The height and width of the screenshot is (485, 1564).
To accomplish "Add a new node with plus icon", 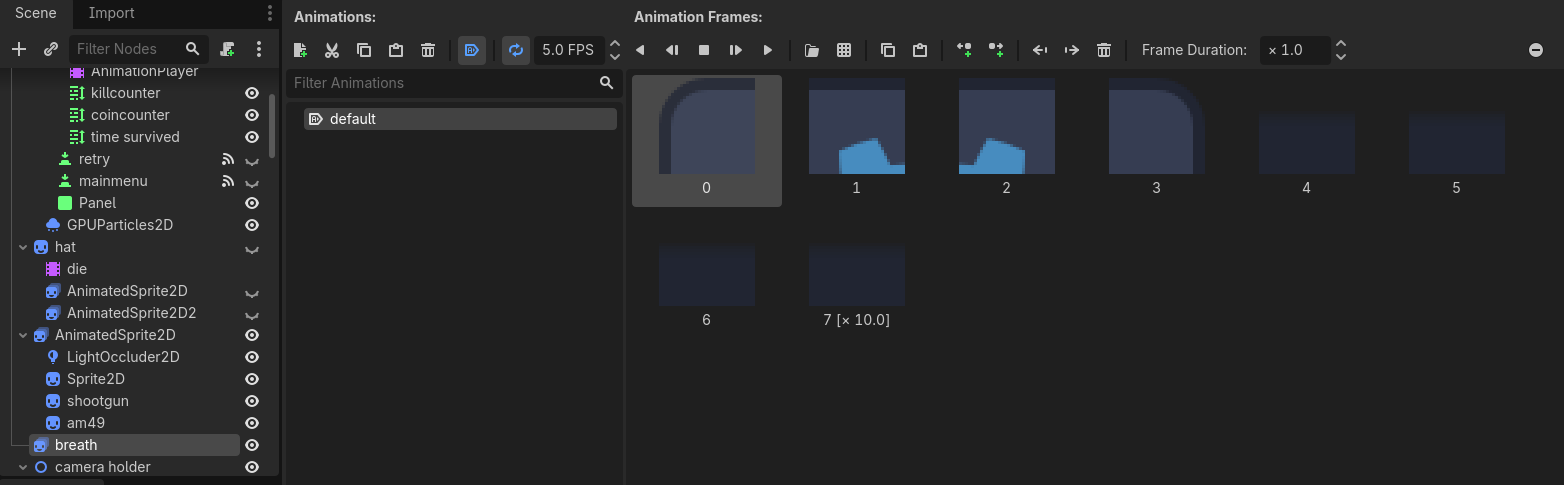I will click(18, 49).
